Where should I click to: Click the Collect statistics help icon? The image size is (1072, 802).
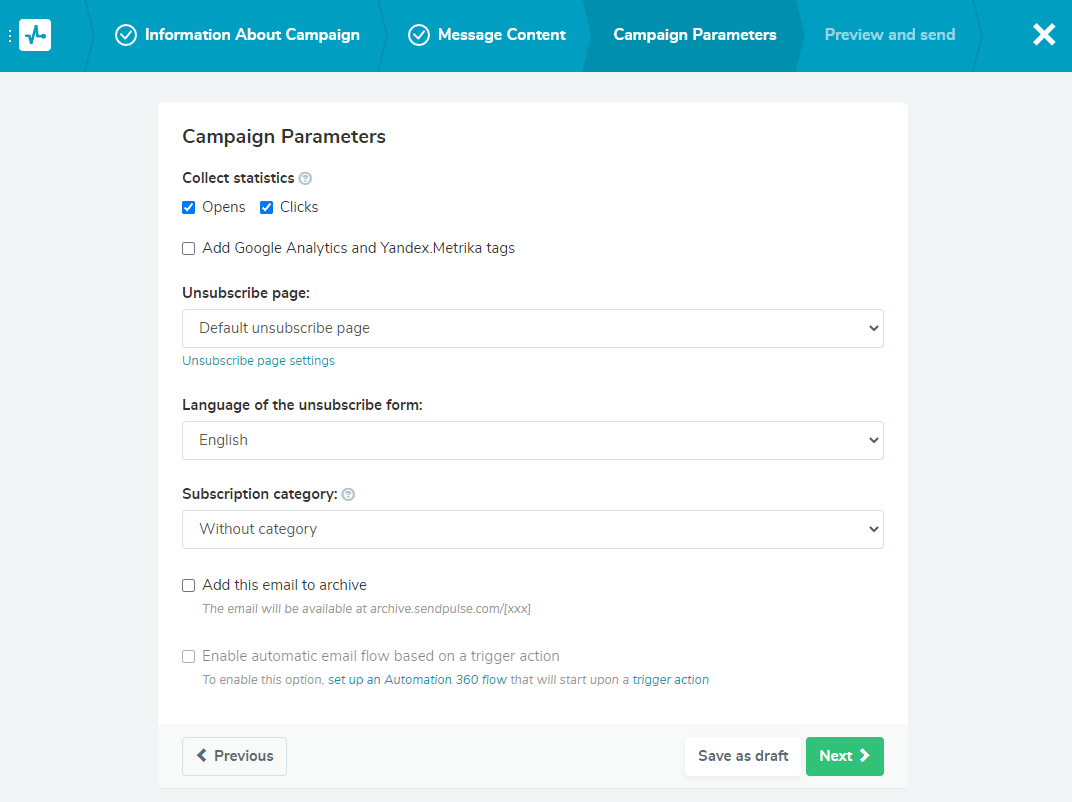[305, 179]
